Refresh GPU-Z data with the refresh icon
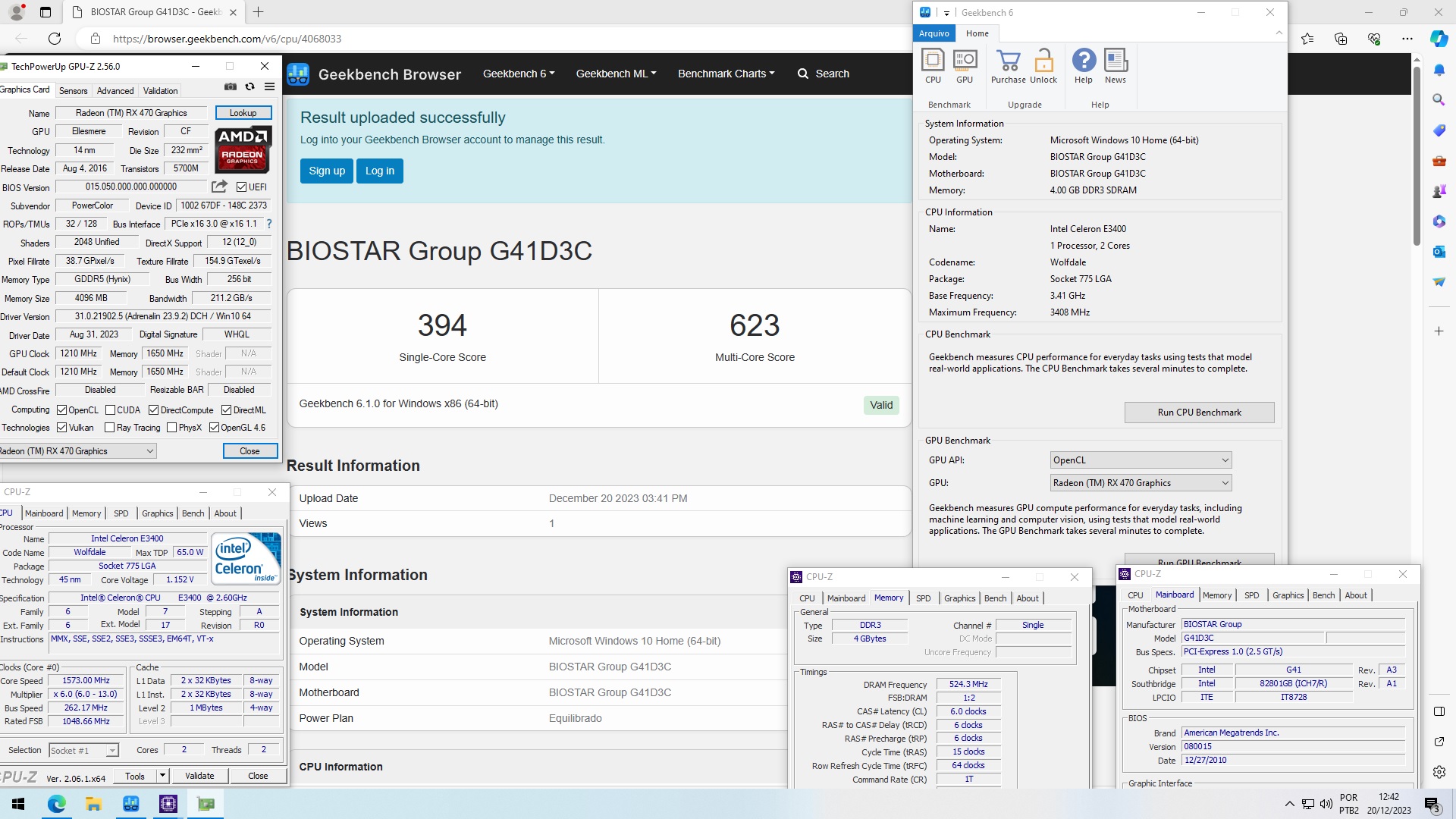 249,87
